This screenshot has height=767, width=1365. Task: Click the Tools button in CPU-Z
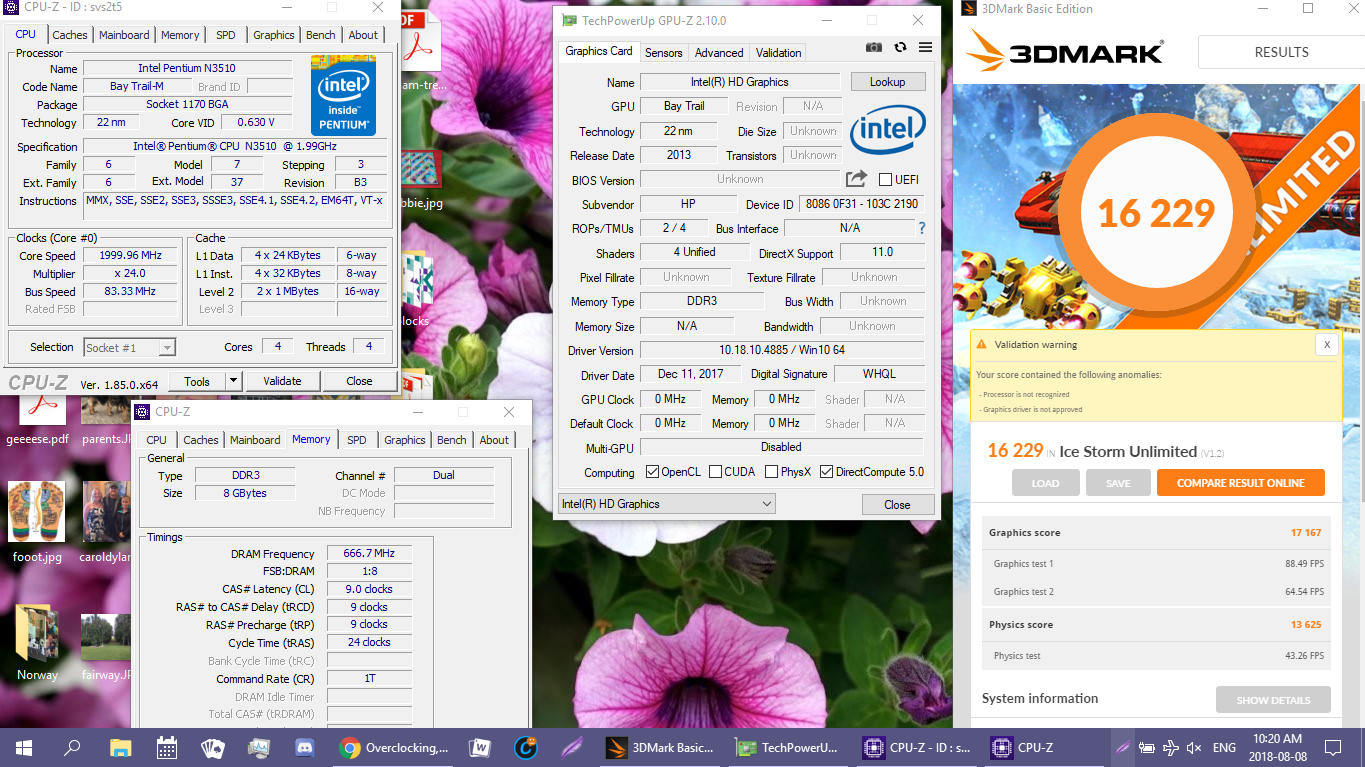[x=197, y=381]
